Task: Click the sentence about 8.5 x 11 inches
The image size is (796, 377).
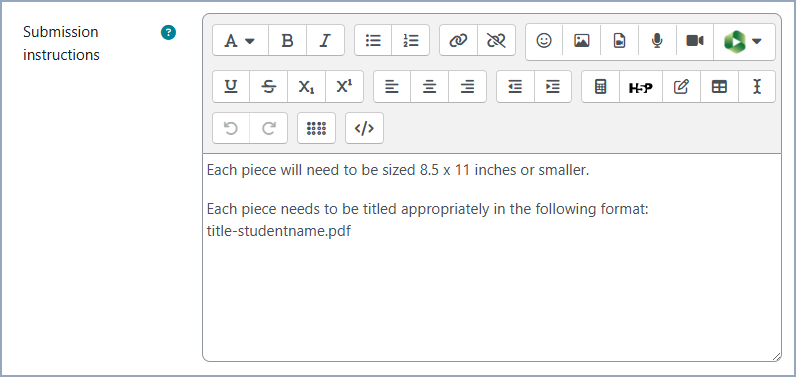Action: pos(397,170)
